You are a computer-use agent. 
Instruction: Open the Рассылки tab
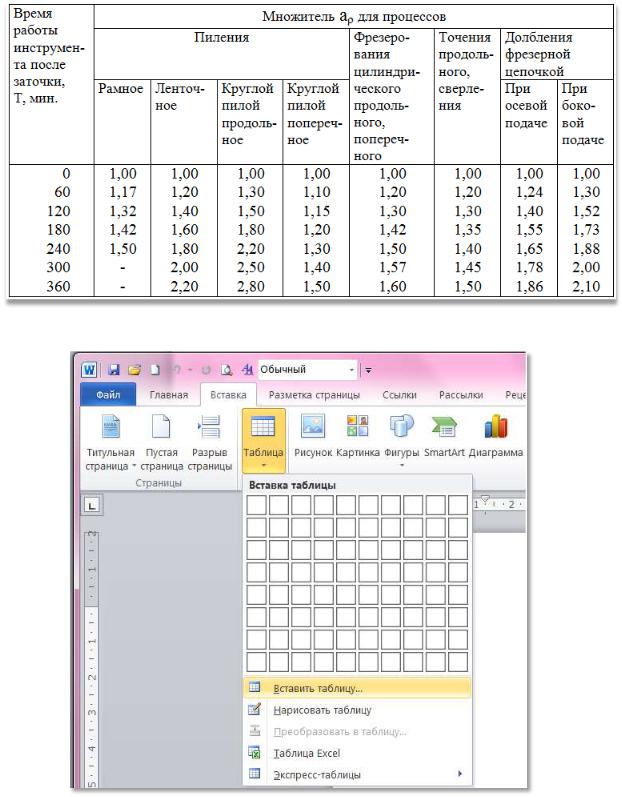point(461,394)
